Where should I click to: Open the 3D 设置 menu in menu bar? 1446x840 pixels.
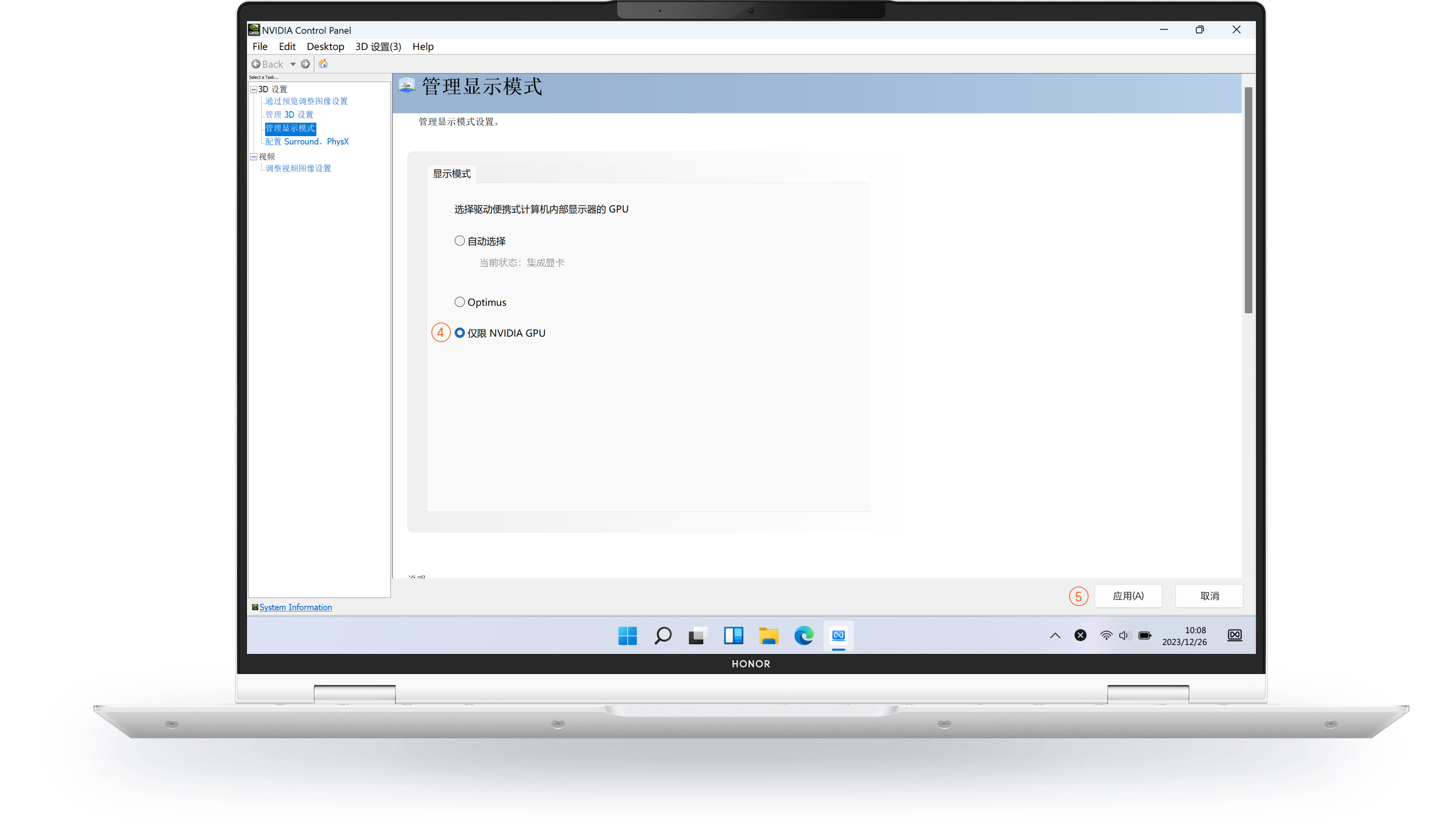point(378,46)
